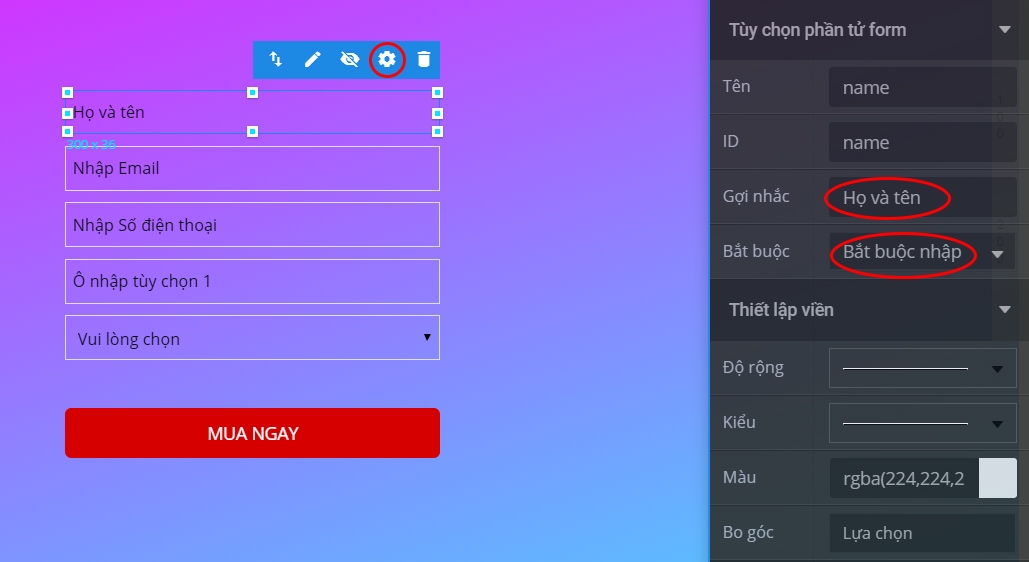
Task: Toggle element visibility with crossed-eye icon
Action: point(349,60)
